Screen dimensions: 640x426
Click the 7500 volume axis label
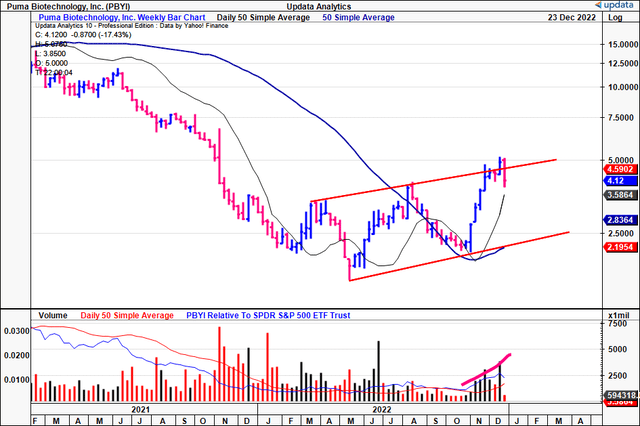coord(617,324)
